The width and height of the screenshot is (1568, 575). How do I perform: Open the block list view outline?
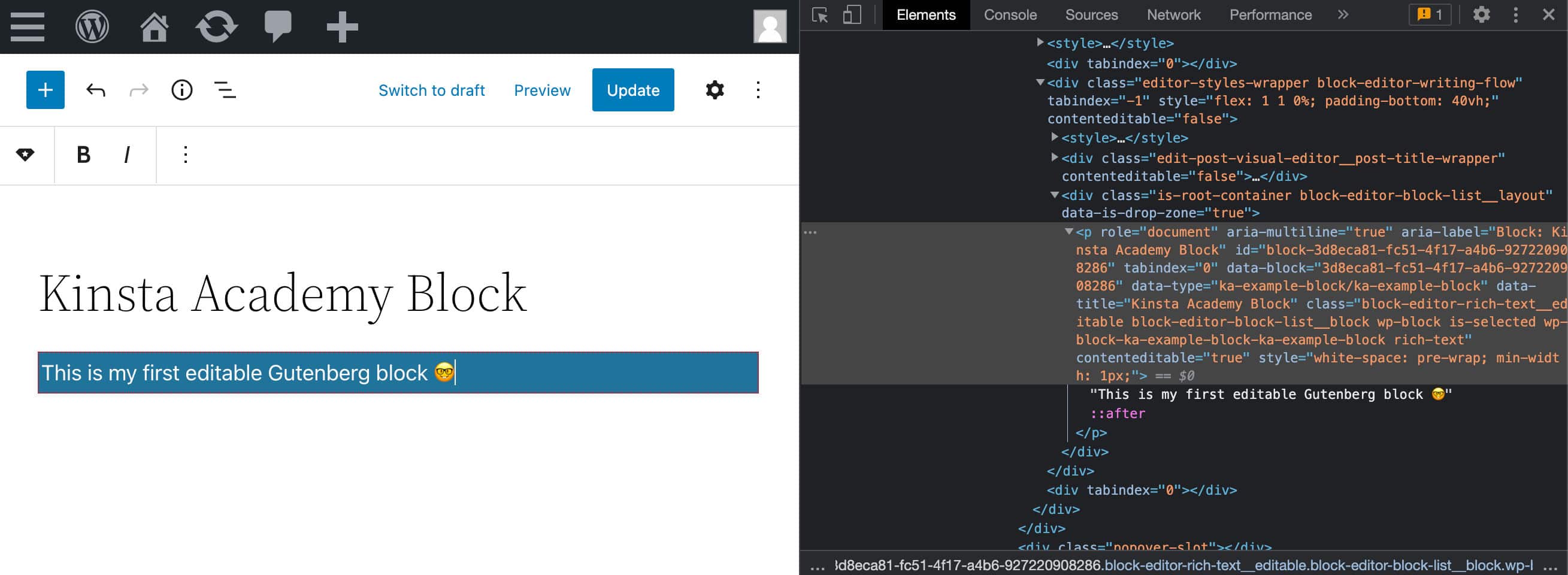click(225, 90)
